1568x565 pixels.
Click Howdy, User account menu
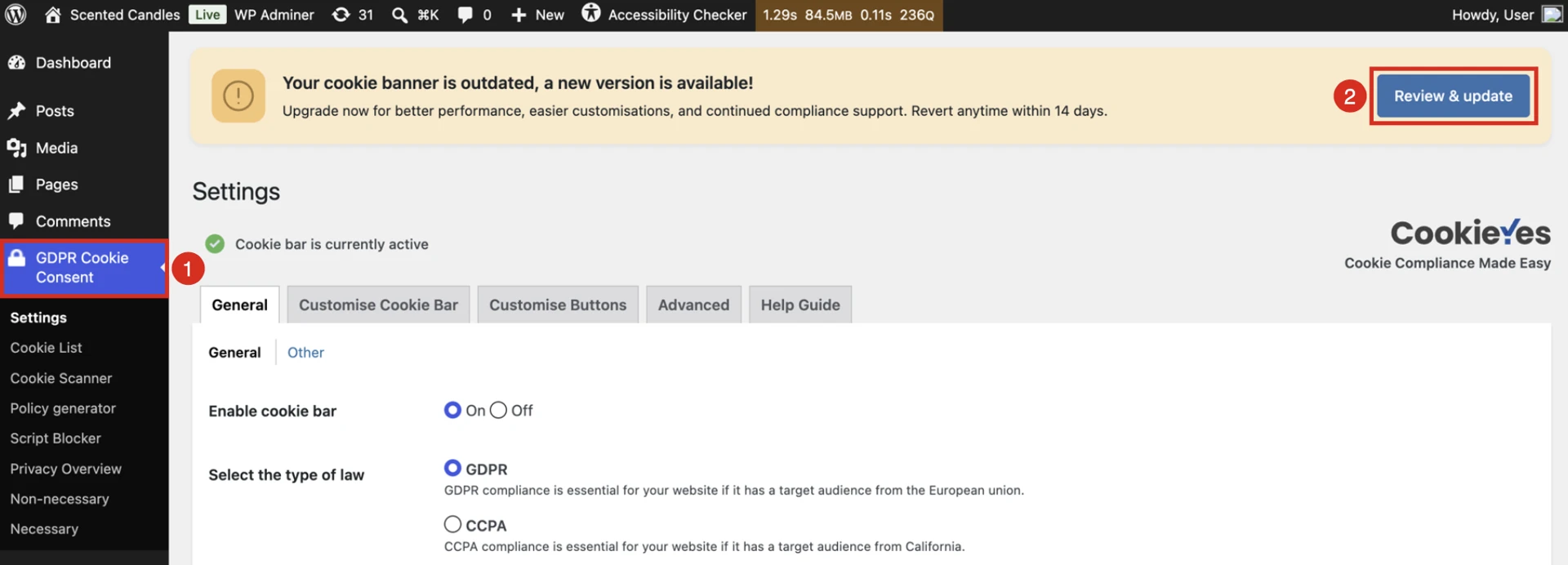coord(1493,15)
